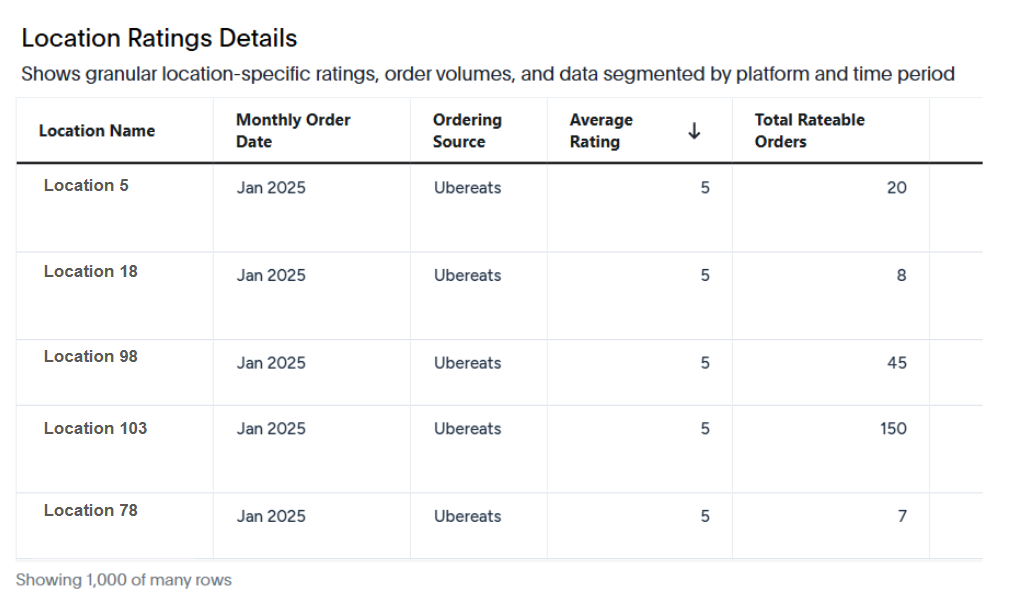Click Ubereats in the Location 5 row
This screenshot has width=1012, height=590.
coord(467,188)
